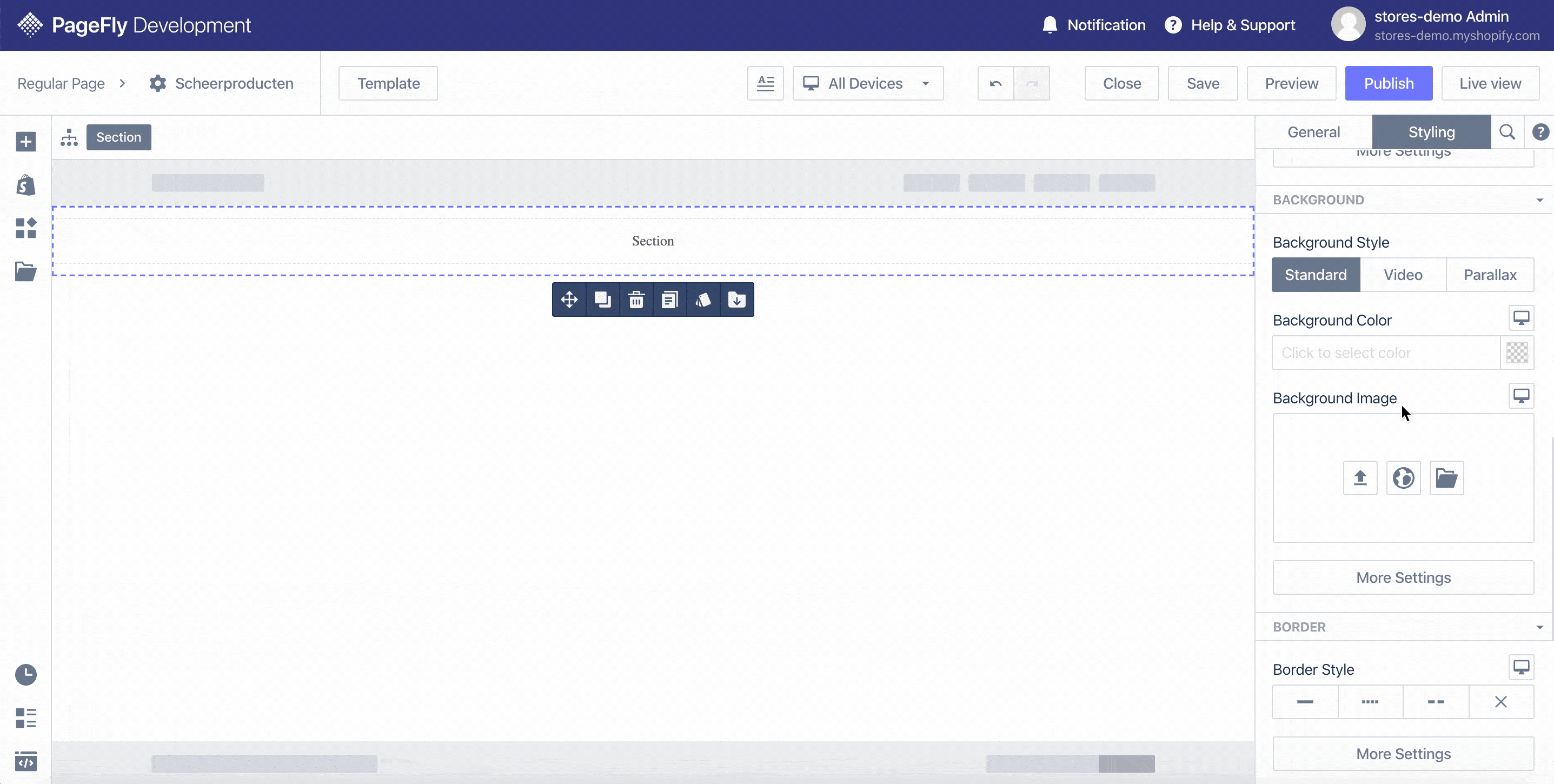Toggle device settings for Background Image
1554x784 pixels.
click(x=1522, y=396)
